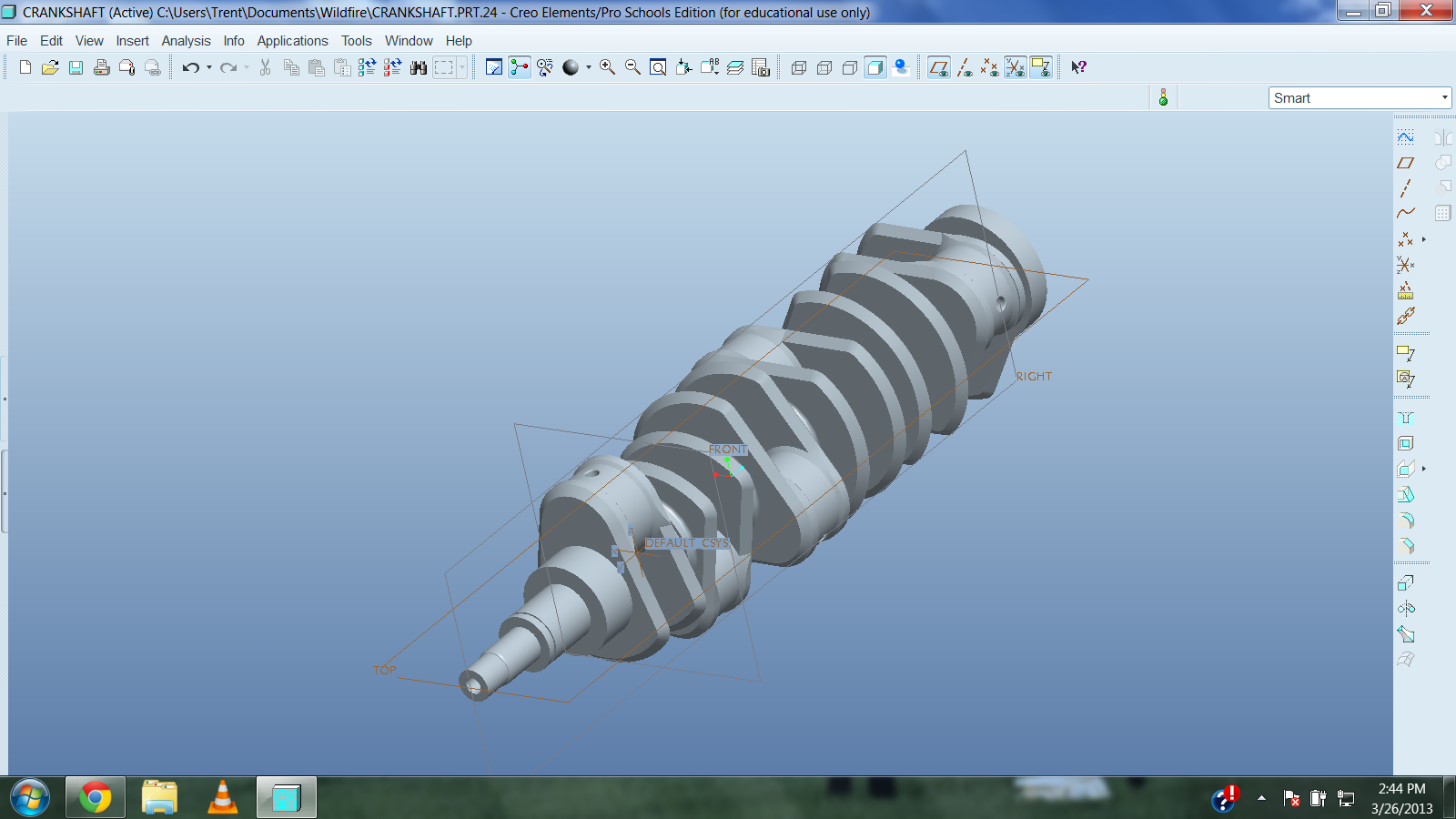Open the Smart selection filter dropdown
The height and width of the screenshot is (819, 1456).
(x=1444, y=98)
